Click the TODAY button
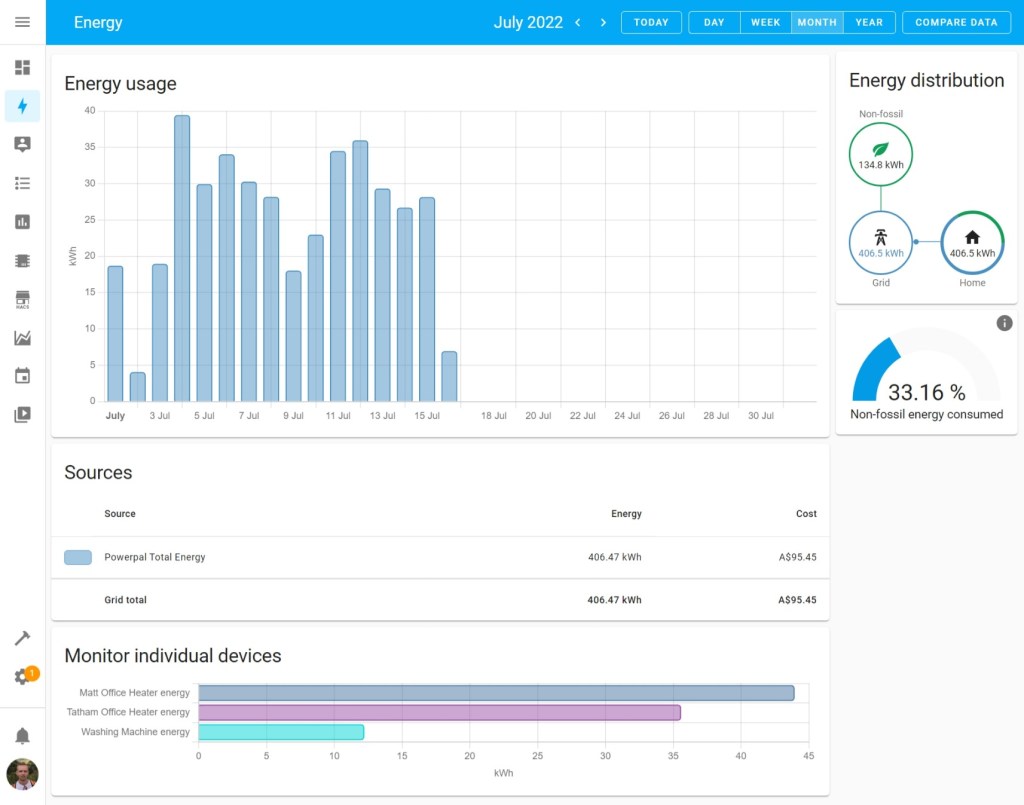 click(x=651, y=21)
